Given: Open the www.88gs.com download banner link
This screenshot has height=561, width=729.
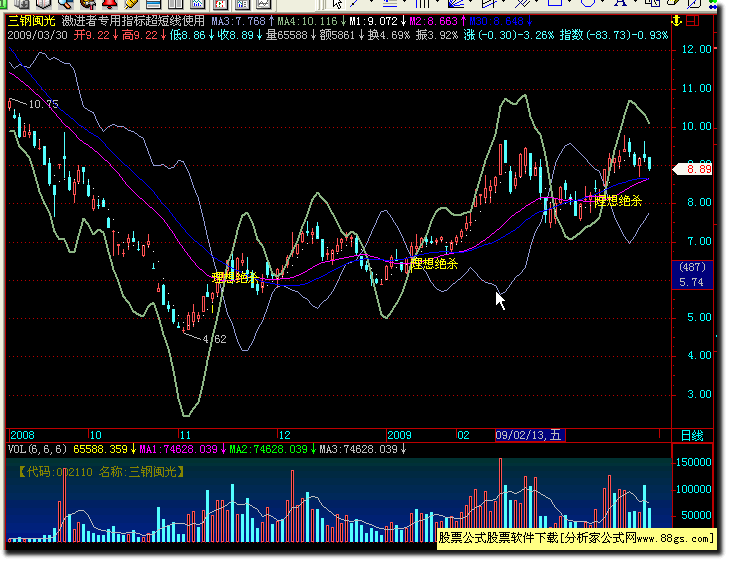Looking at the screenshot, I should [576, 539].
